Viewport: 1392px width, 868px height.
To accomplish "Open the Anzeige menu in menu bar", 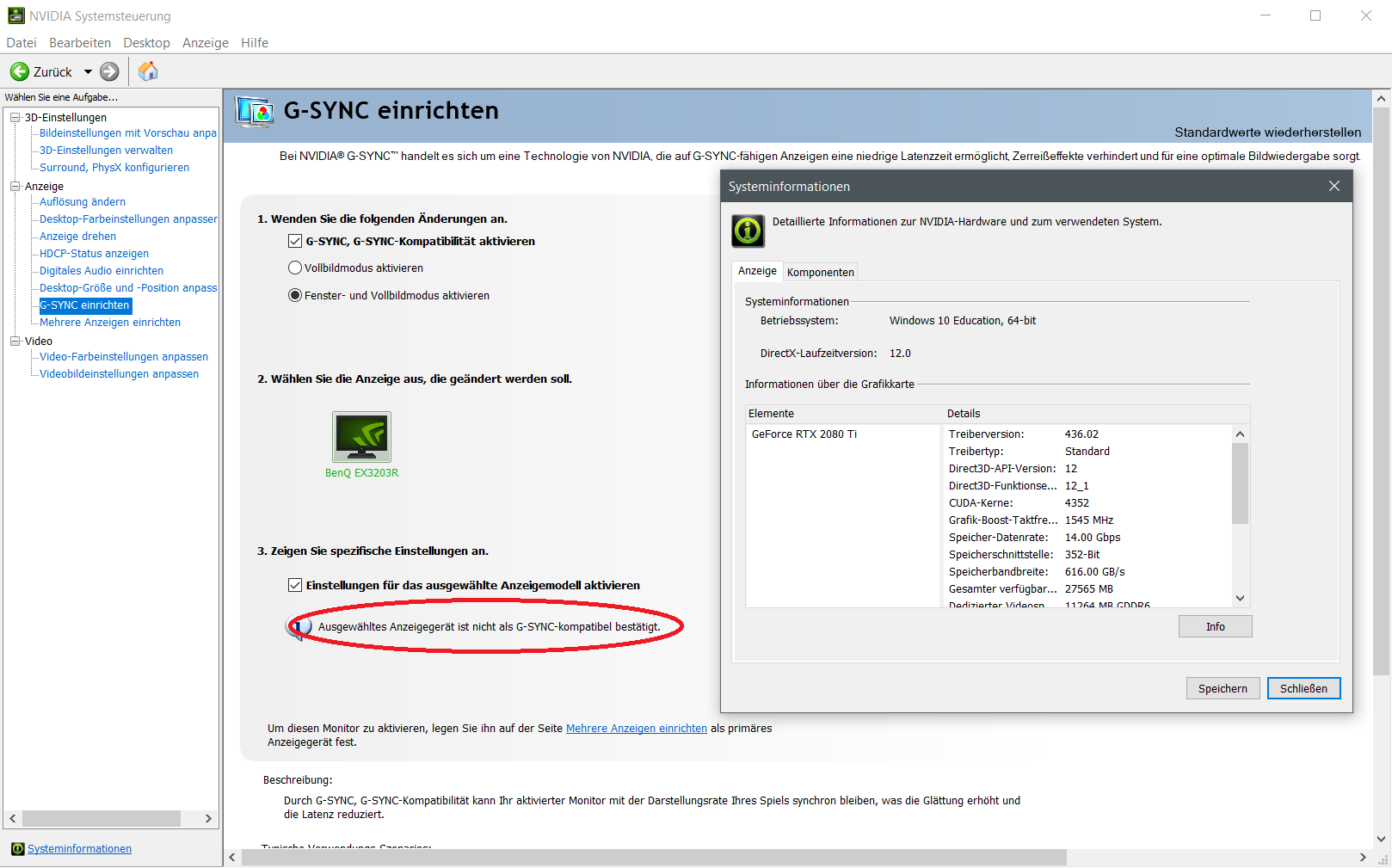I will pos(206,43).
